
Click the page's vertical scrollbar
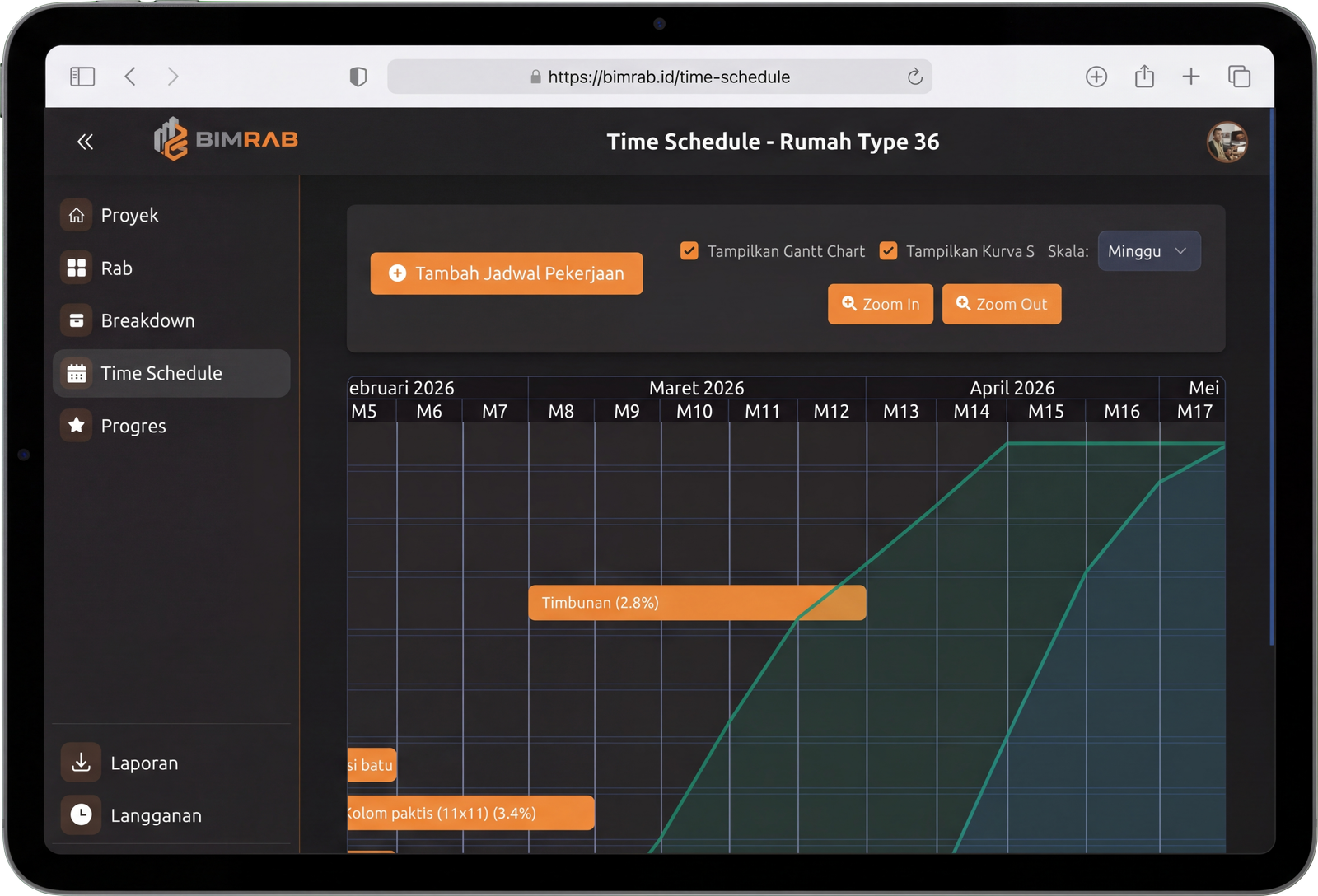[1272, 376]
